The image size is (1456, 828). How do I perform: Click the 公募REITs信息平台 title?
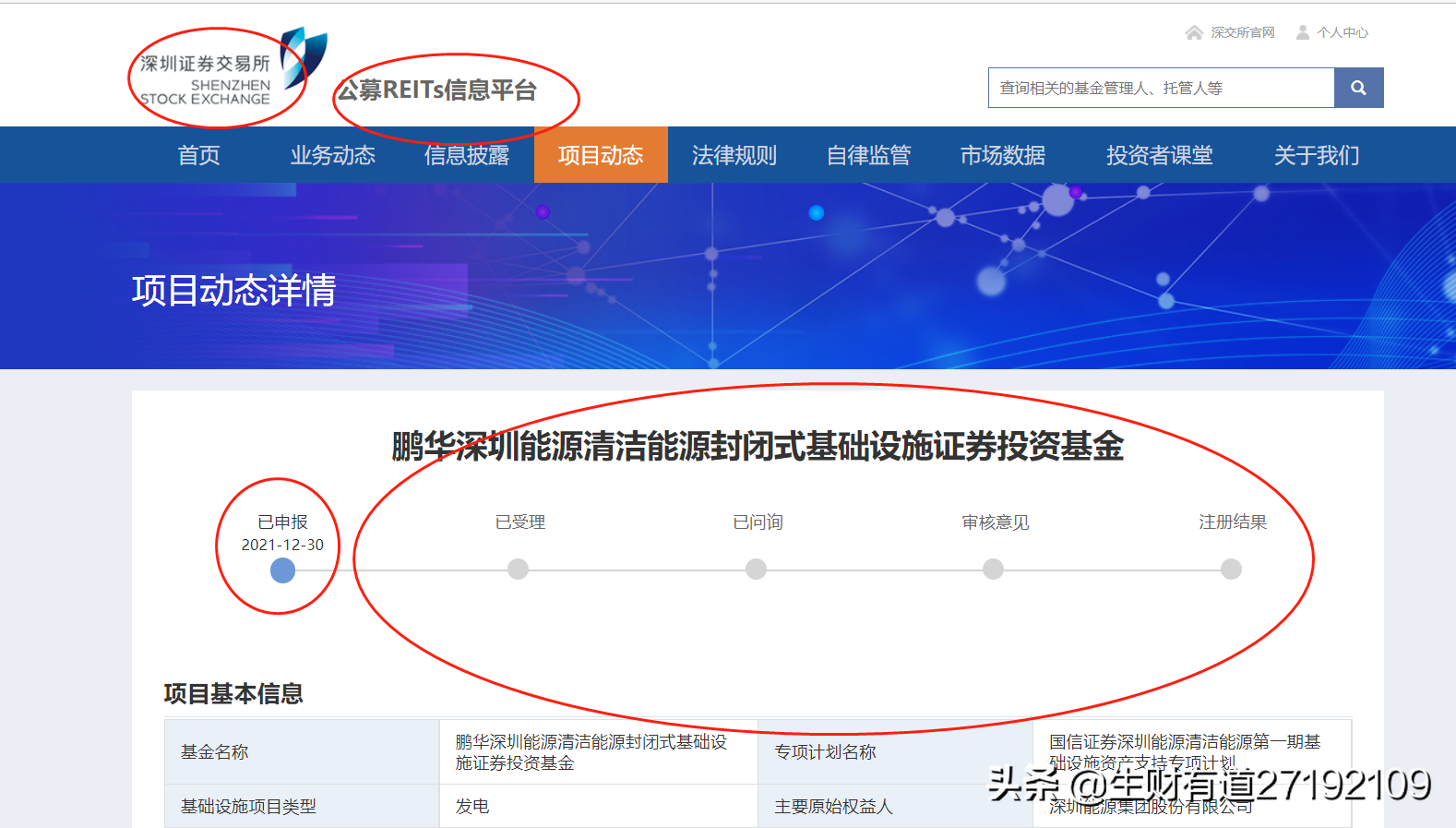pyautogui.click(x=436, y=90)
